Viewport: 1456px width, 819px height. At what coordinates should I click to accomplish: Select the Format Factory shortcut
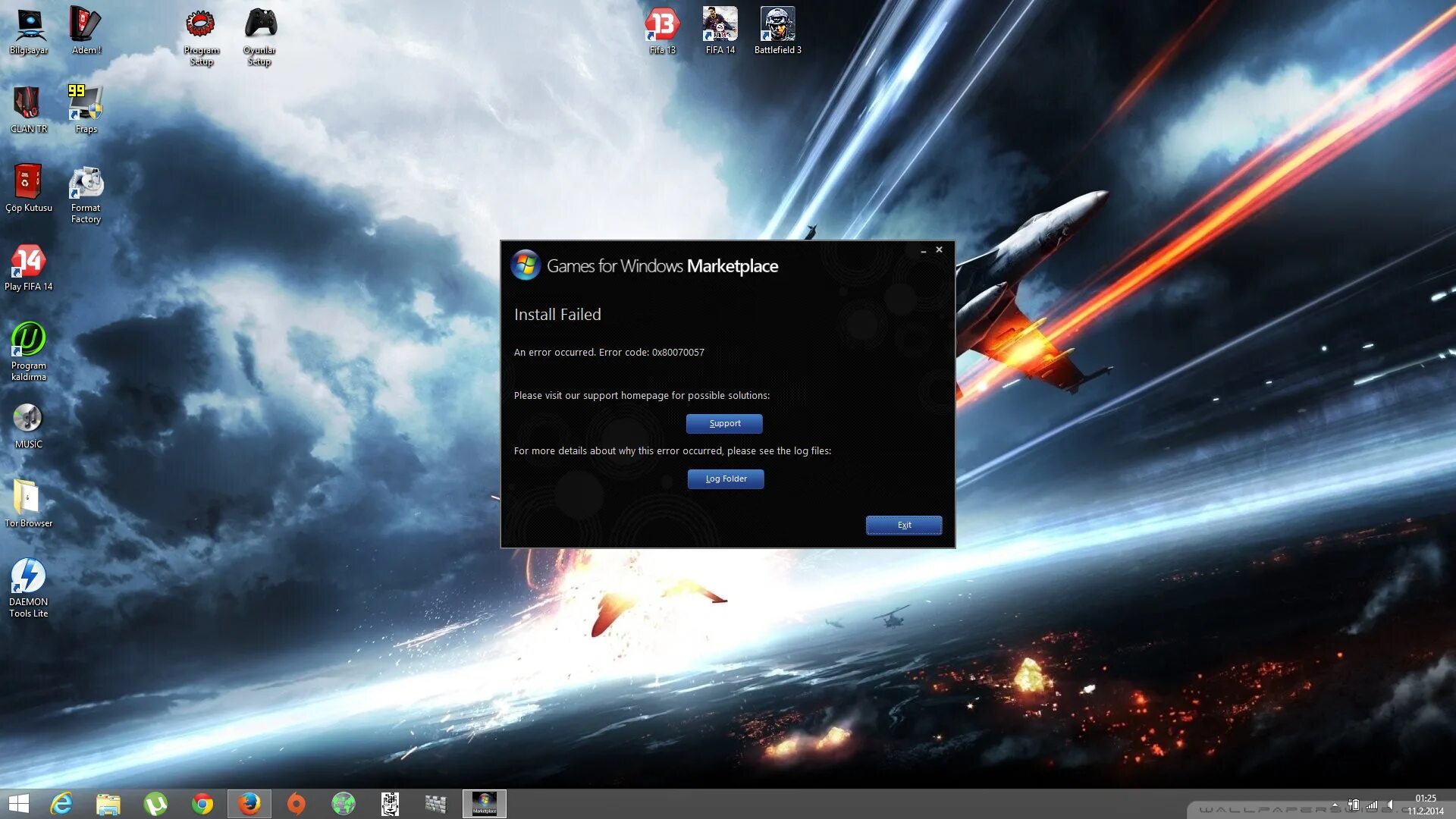(86, 195)
